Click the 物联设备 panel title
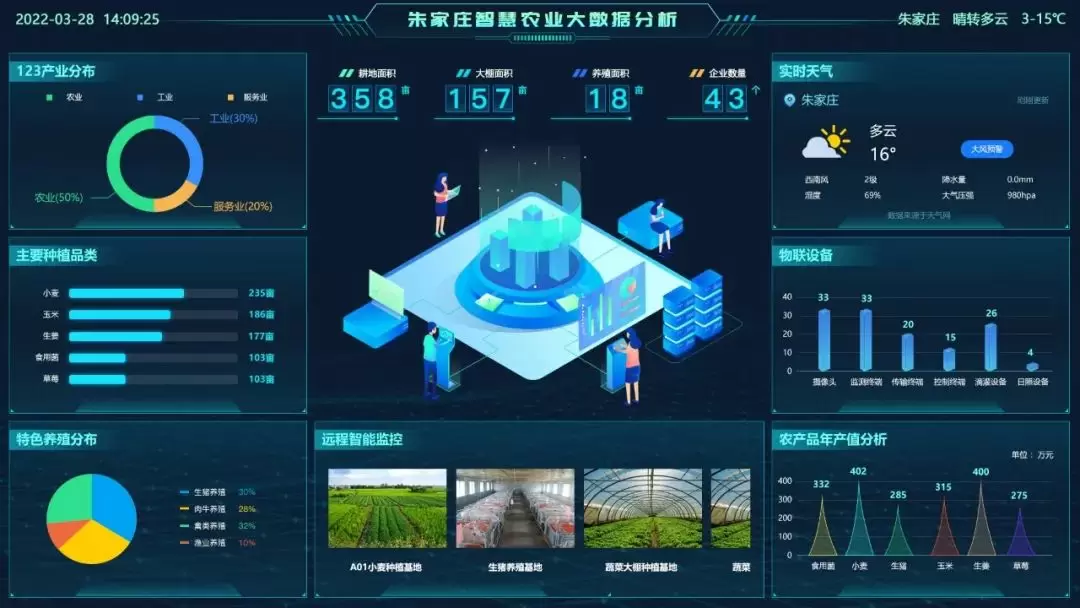The image size is (1080, 608). coord(806,255)
